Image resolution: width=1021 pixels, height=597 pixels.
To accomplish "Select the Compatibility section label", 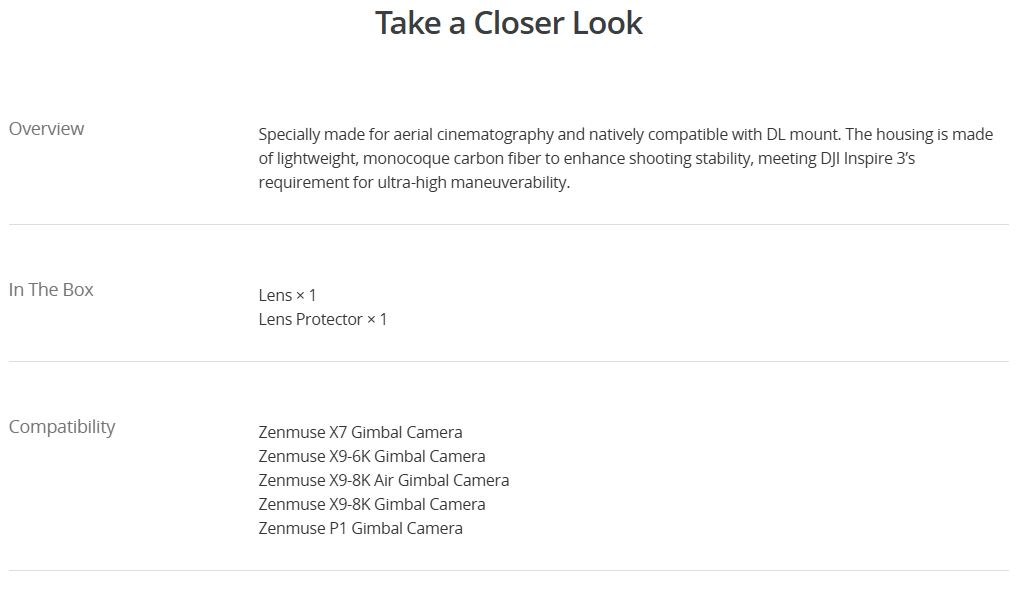I will pos(62,427).
